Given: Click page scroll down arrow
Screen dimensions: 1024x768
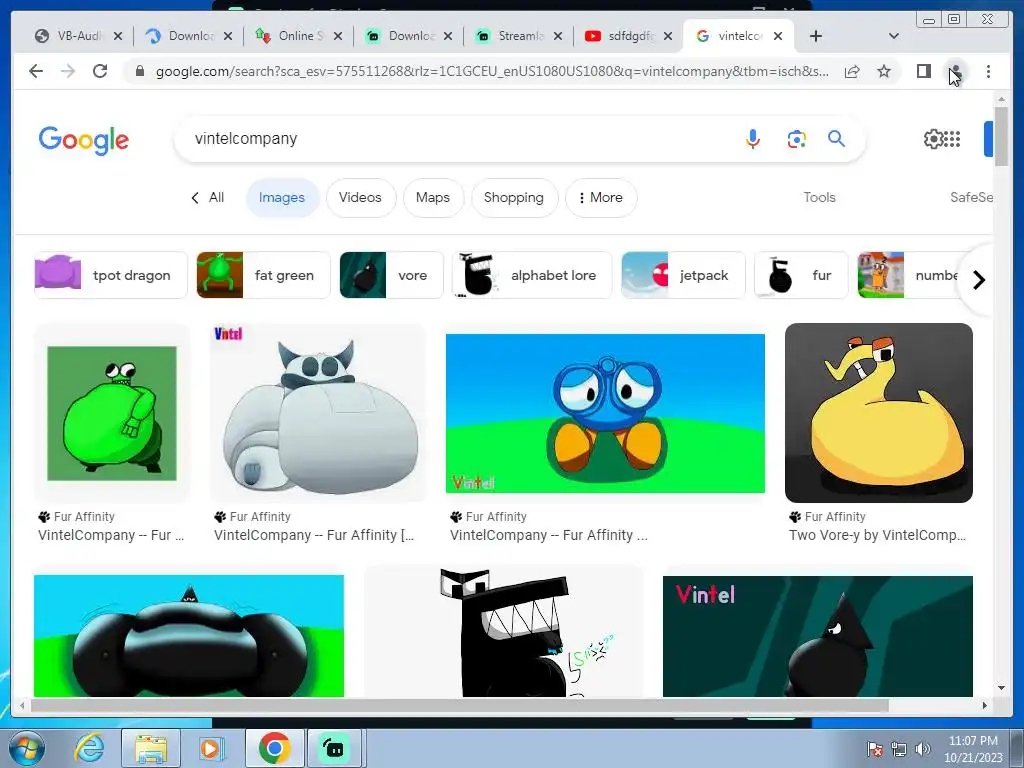Looking at the screenshot, I should 1001,688.
